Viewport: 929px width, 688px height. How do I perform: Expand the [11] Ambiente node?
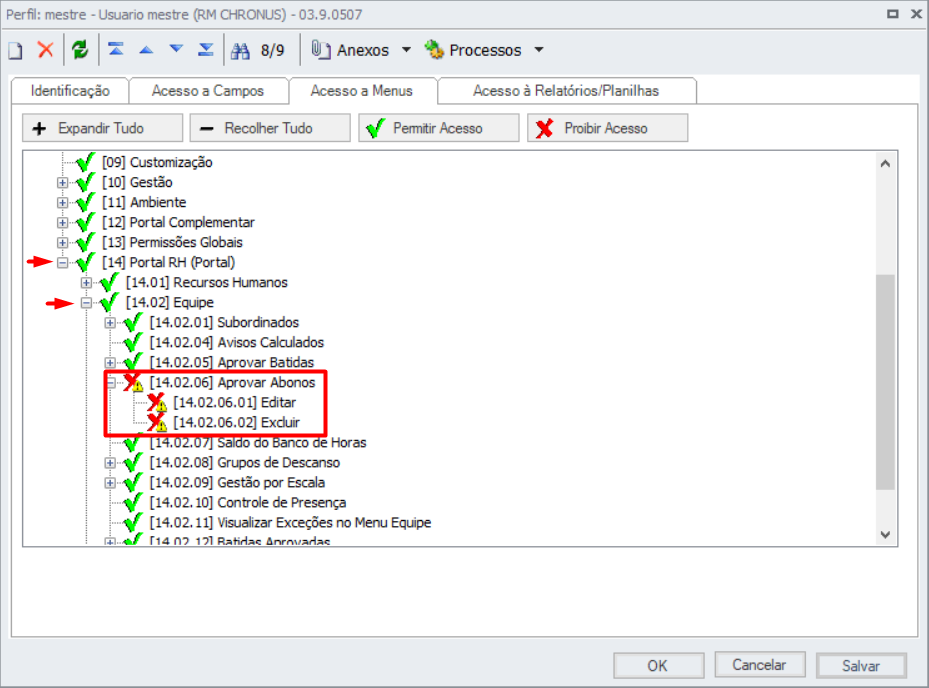point(62,203)
